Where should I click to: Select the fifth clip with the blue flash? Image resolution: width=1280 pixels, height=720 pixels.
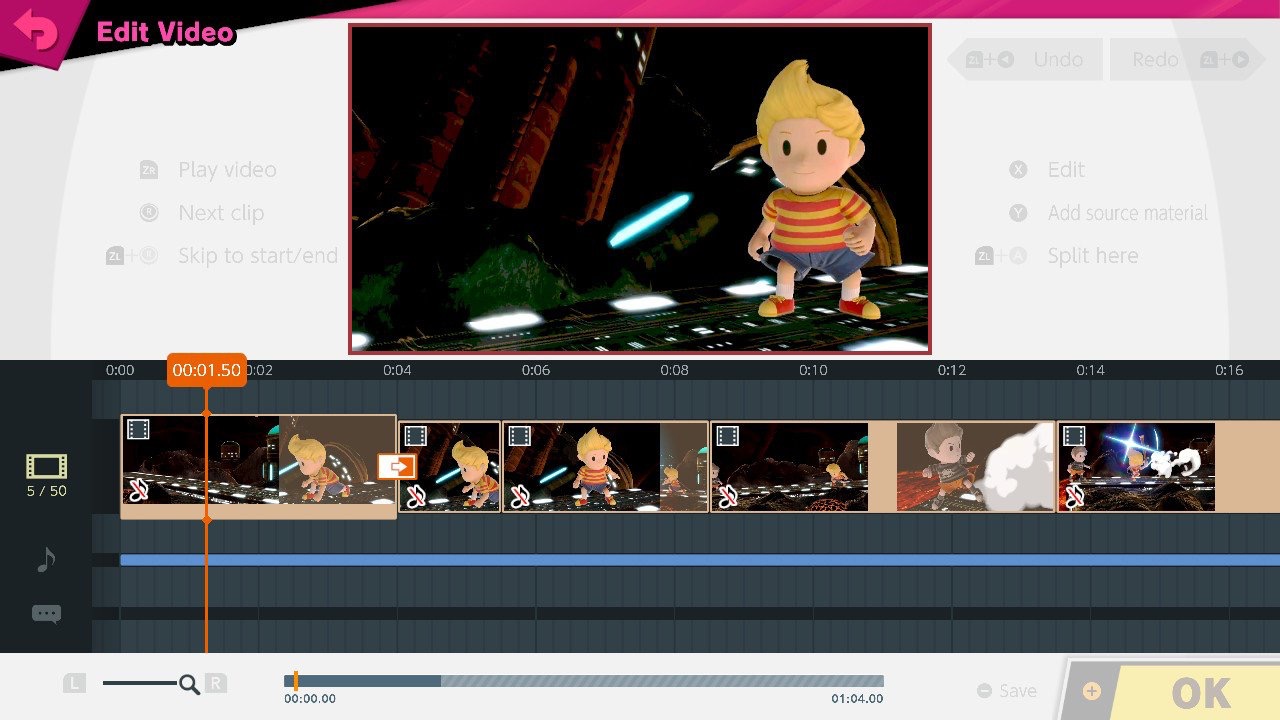[x=1169, y=466]
